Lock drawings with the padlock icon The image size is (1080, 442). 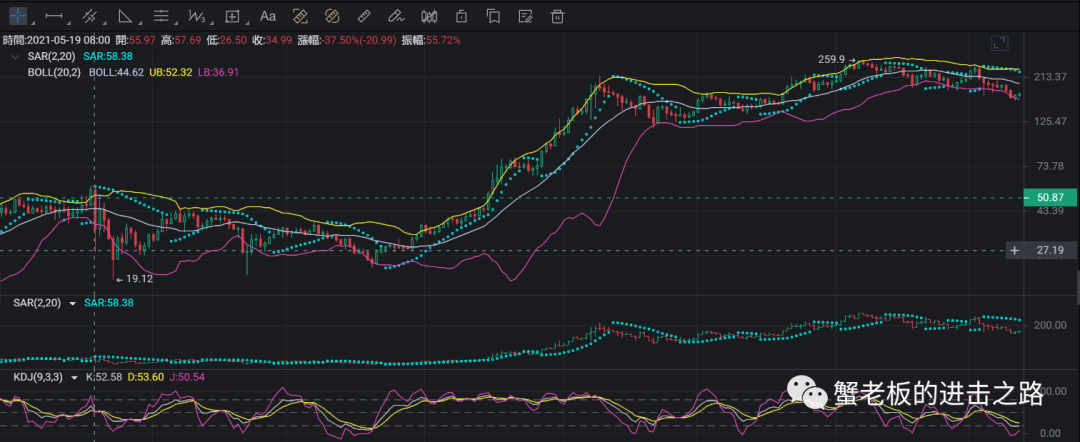(461, 15)
